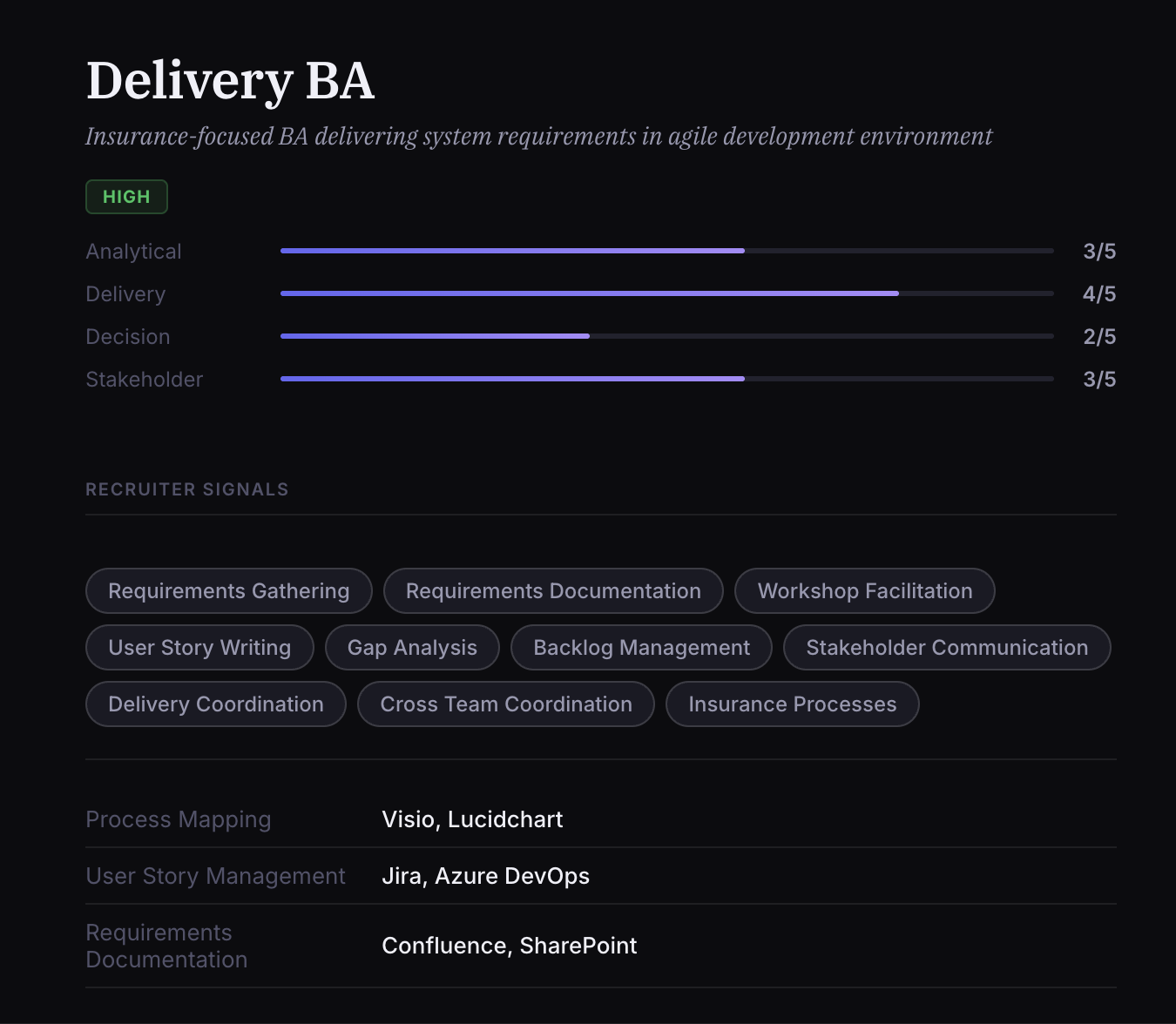This screenshot has width=1176, height=1024.
Task: Click the Analytical skill progress bar
Action: coord(666,250)
